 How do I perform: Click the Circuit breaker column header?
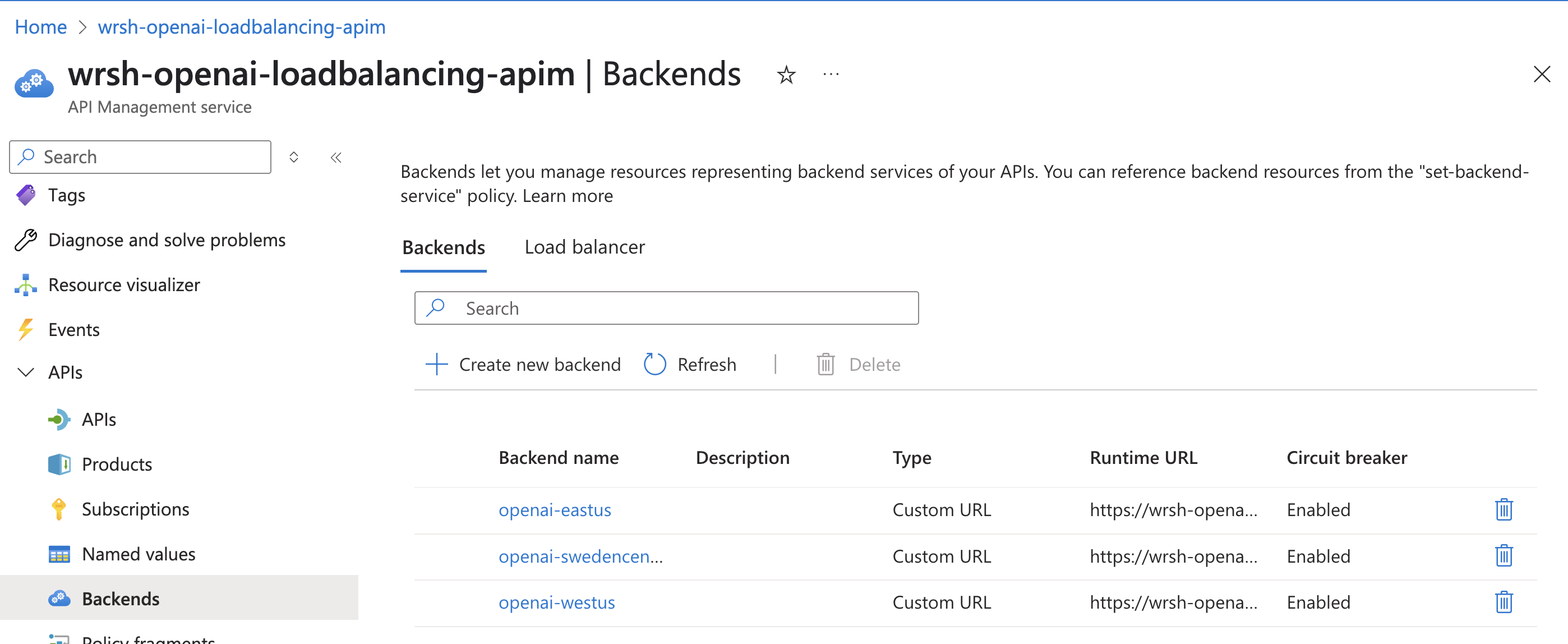point(1346,458)
